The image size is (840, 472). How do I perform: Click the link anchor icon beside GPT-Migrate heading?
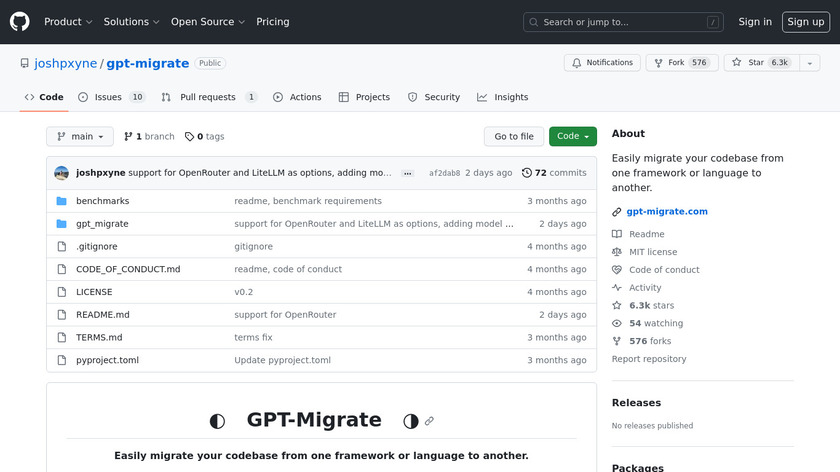click(429, 421)
